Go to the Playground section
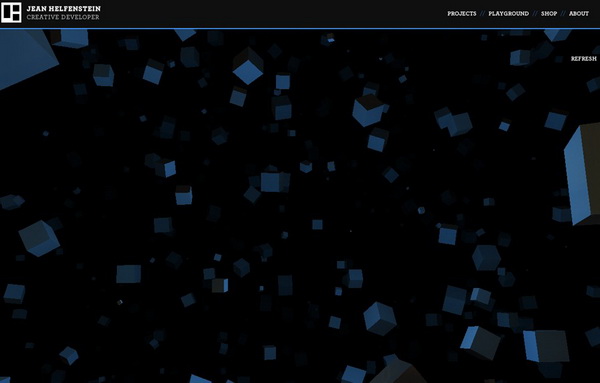This screenshot has width=600, height=383. click(509, 13)
